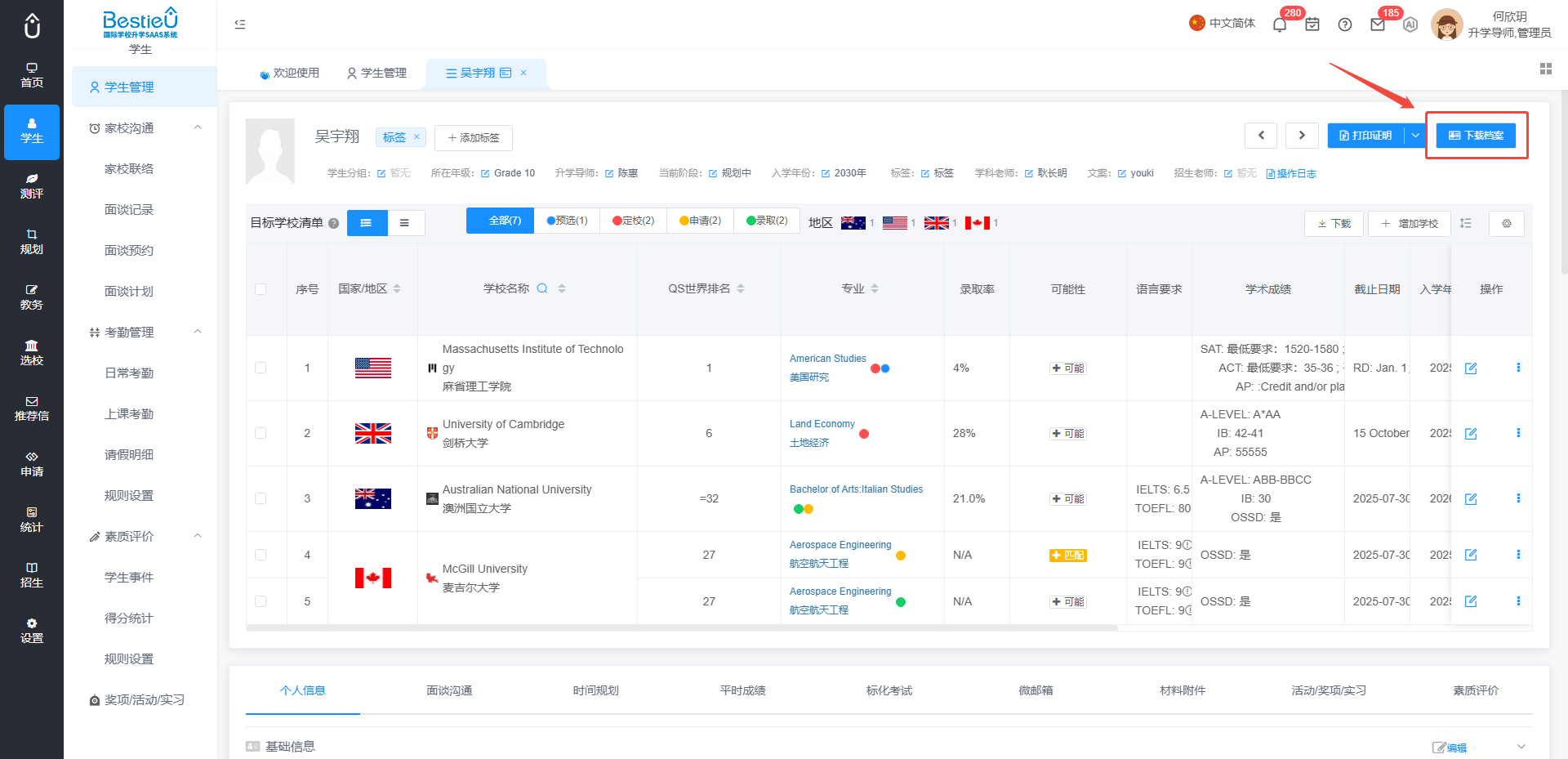Open table settings gear icon

[1507, 223]
